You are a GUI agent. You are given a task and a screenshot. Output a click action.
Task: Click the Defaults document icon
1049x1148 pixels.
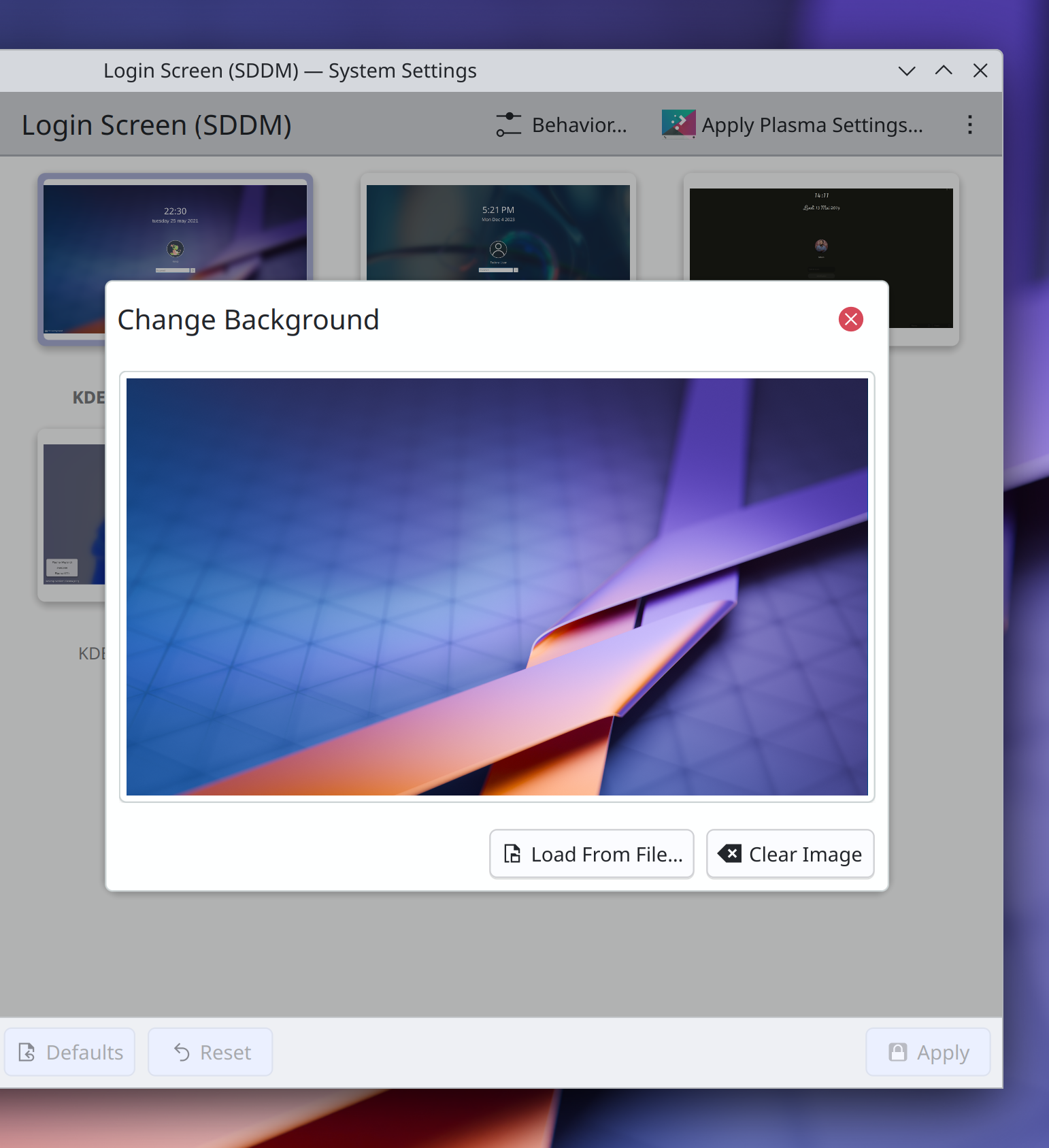pos(27,1052)
